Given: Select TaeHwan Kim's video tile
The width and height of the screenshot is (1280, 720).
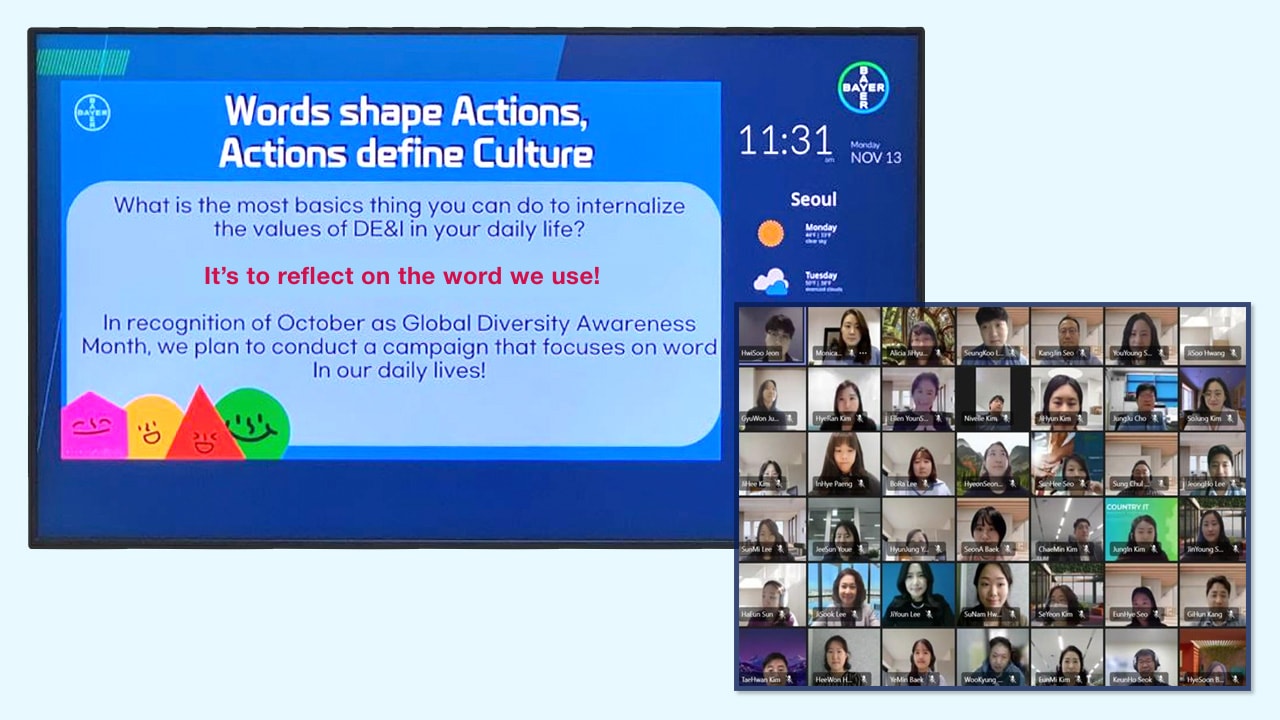Looking at the screenshot, I should [x=772, y=658].
